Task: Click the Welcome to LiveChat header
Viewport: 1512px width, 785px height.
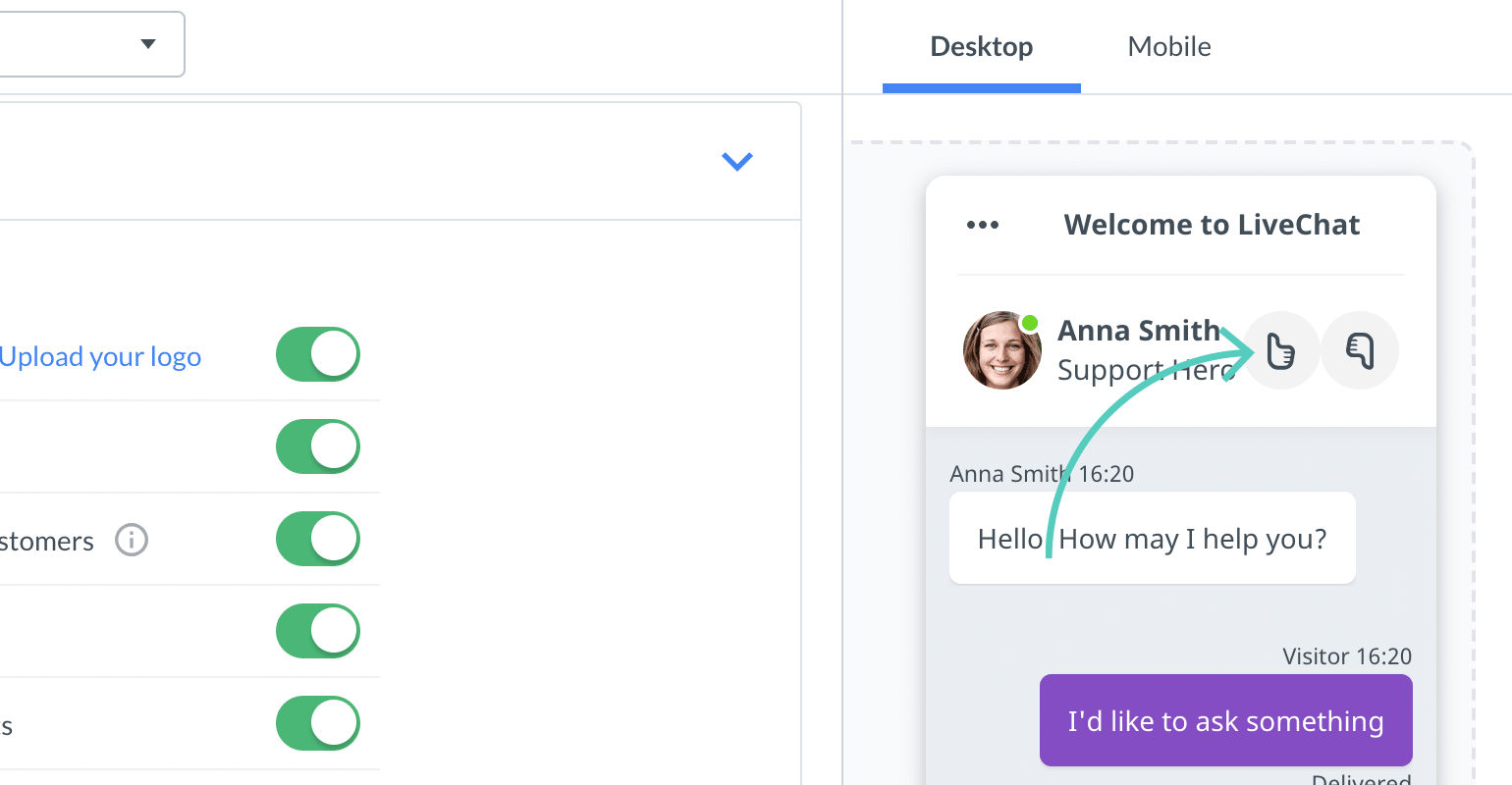Action: point(1212,225)
